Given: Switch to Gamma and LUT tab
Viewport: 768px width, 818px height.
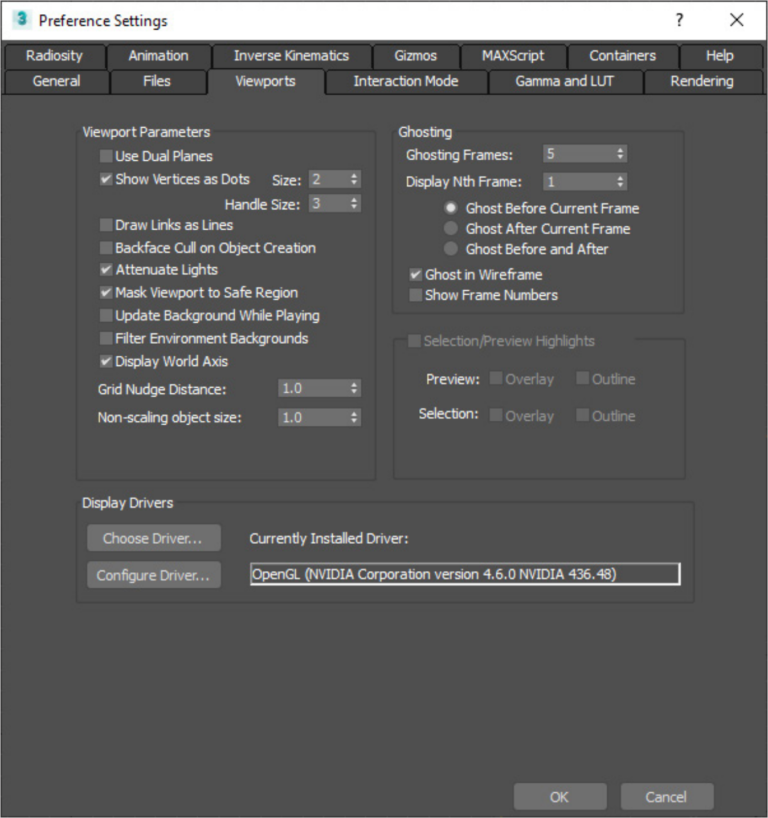Looking at the screenshot, I should (565, 81).
